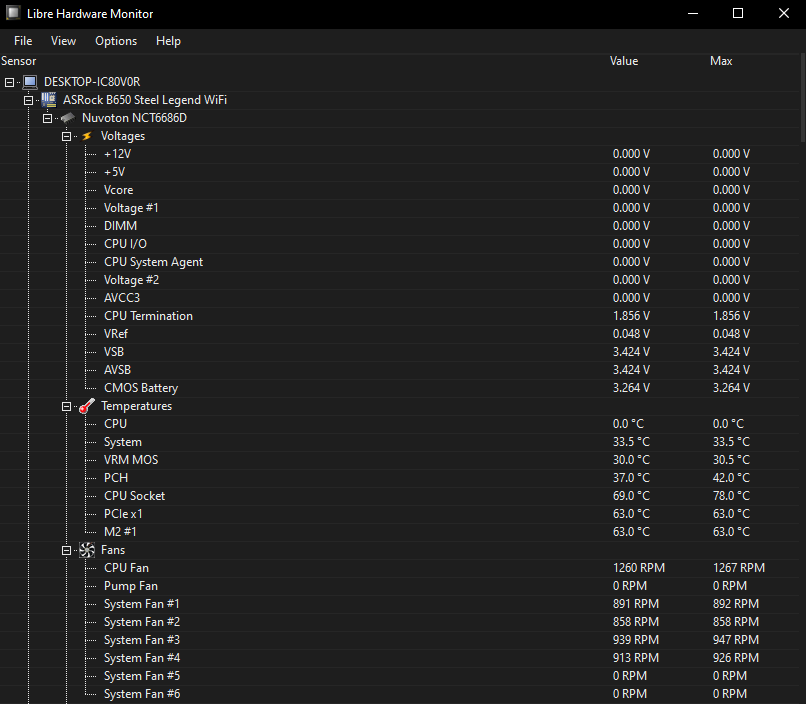Click the Max column header

pyautogui.click(x=721, y=61)
